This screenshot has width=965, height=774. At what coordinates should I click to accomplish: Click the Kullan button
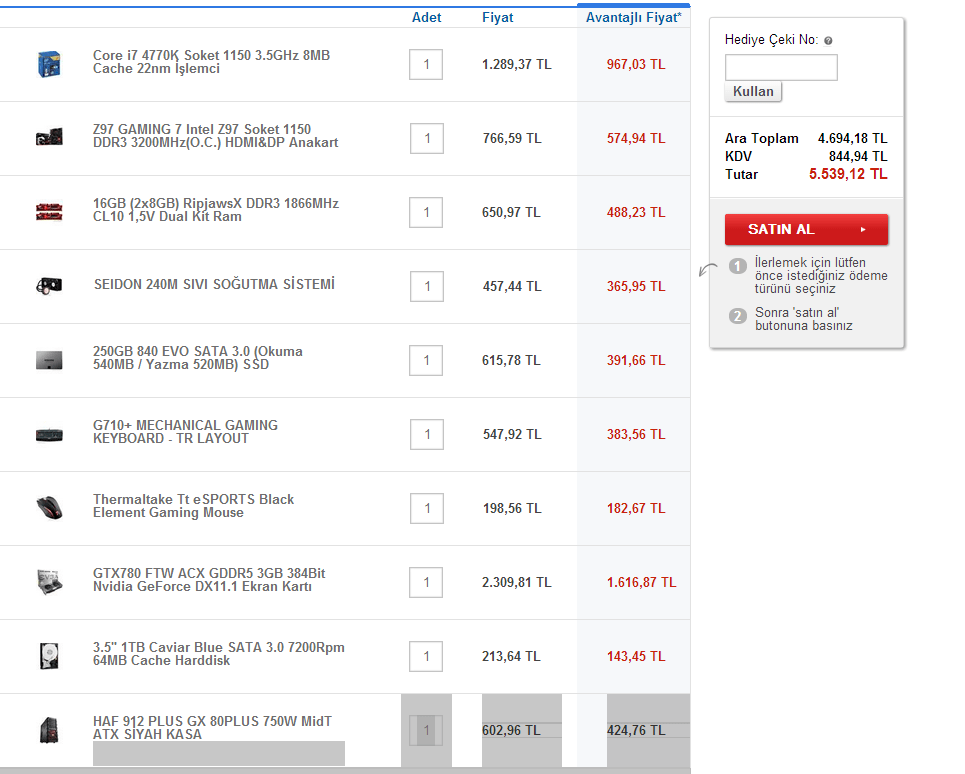tap(753, 92)
